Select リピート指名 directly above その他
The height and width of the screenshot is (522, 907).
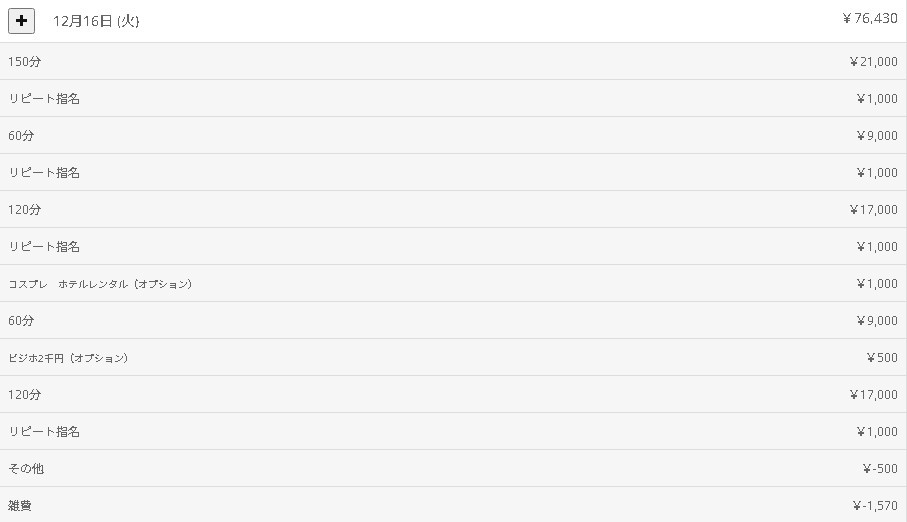click(44, 432)
